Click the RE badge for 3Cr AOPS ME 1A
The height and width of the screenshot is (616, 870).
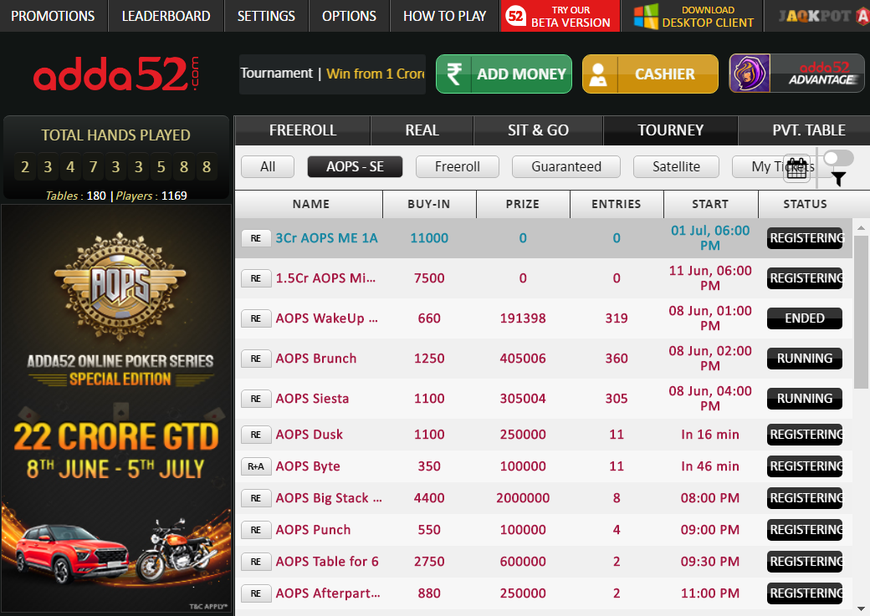tap(256, 238)
